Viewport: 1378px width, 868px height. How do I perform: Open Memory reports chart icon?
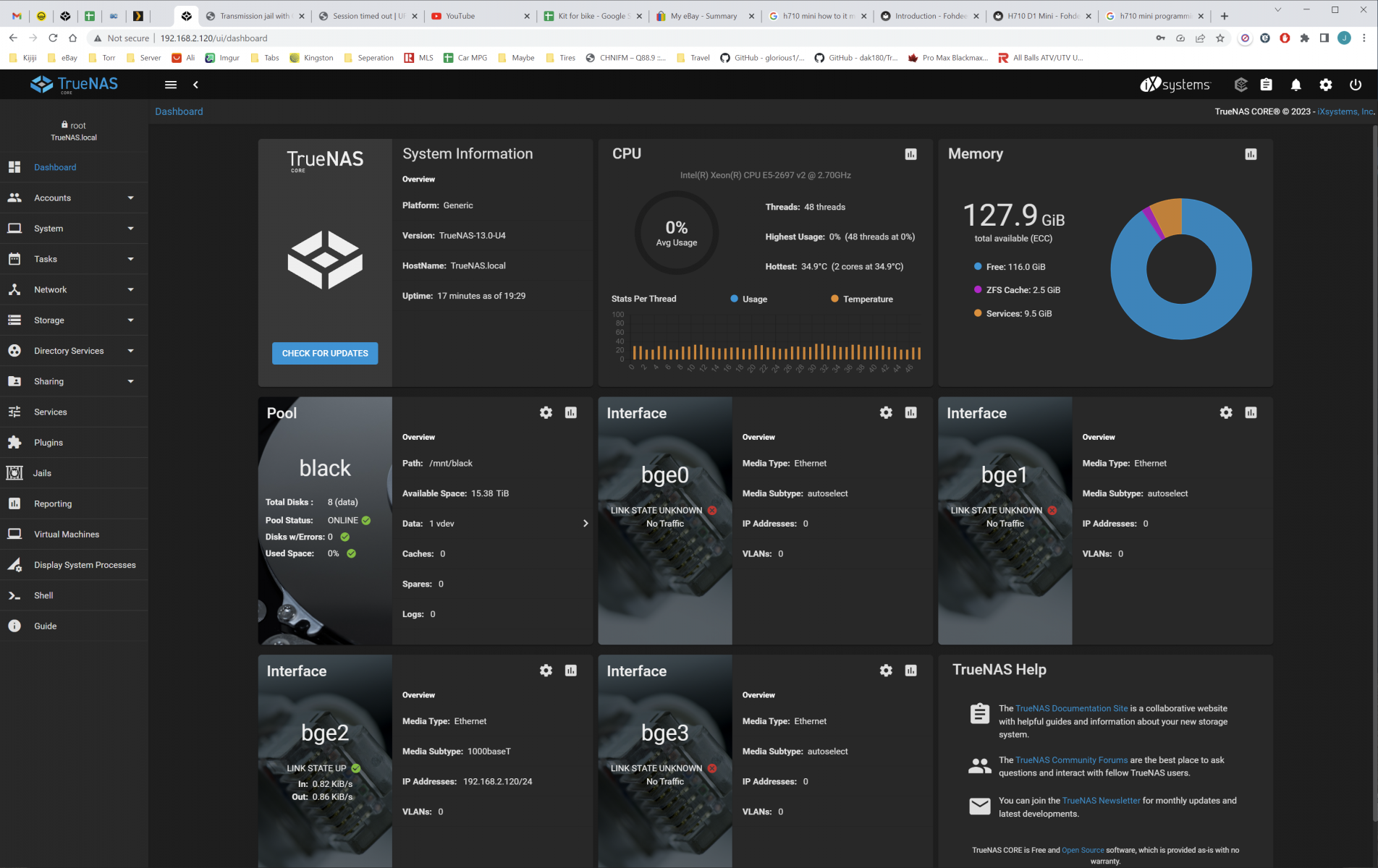pos(1251,154)
